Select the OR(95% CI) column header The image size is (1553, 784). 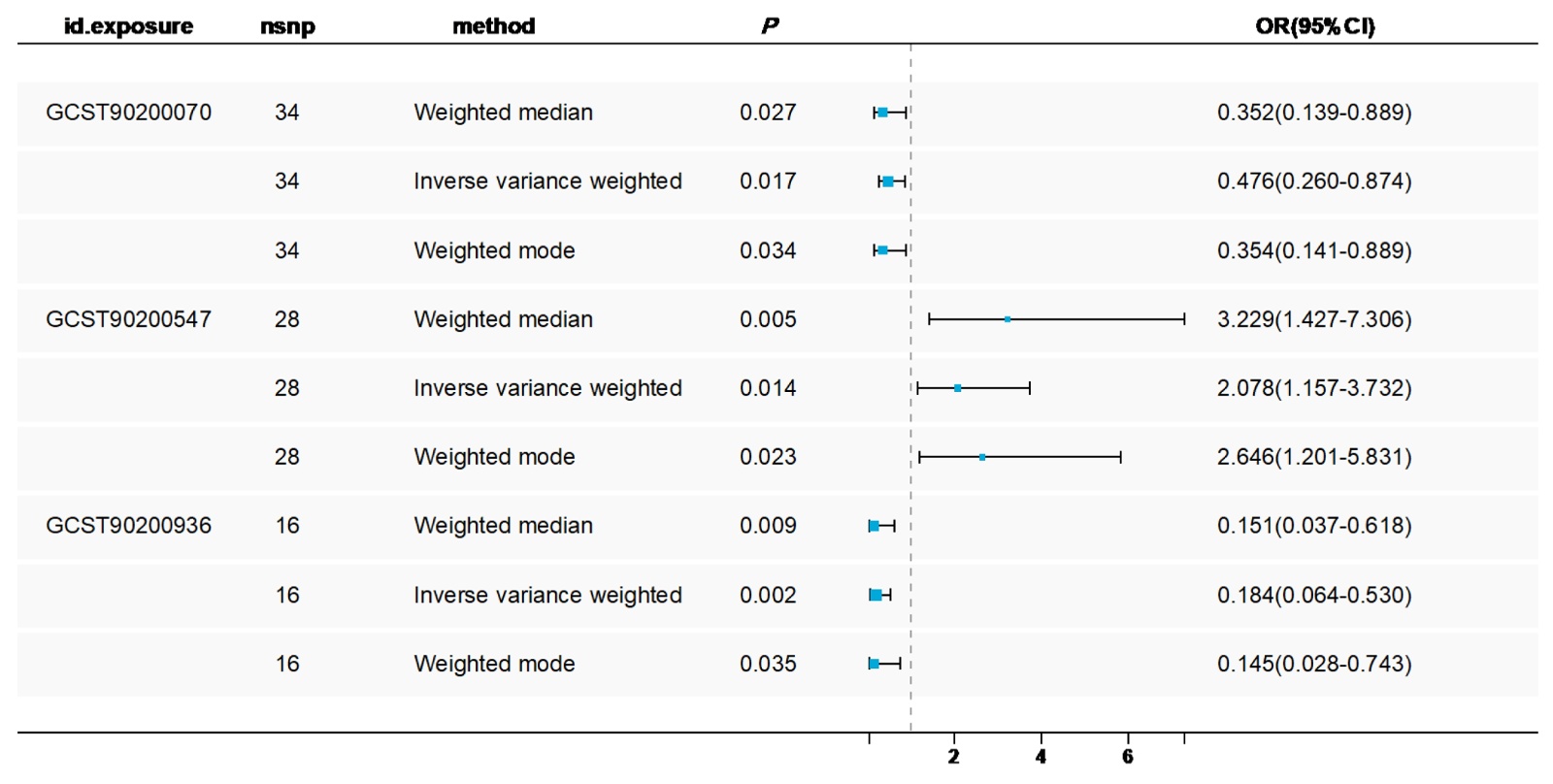pos(1315,26)
